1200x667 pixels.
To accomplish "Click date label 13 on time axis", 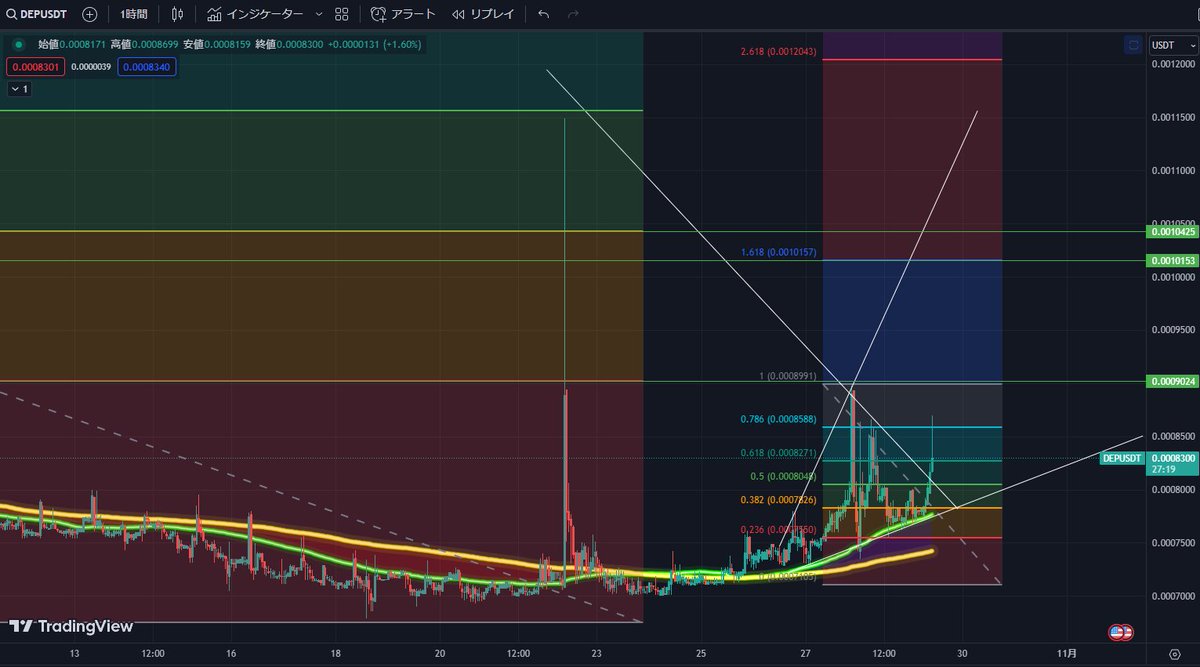I will coord(74,654).
